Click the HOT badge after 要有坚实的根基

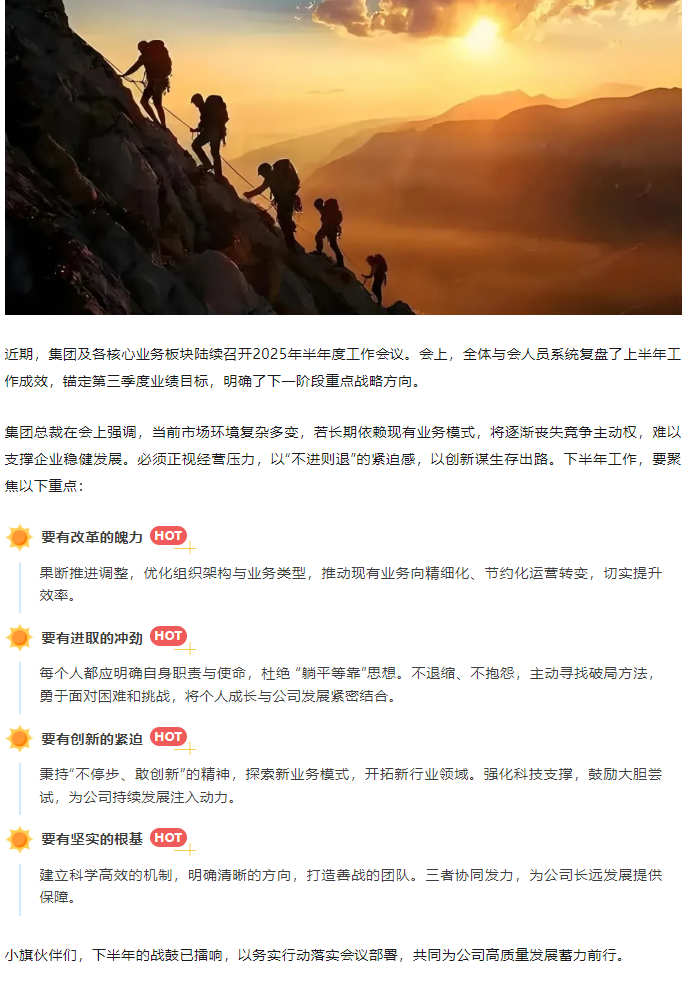click(x=169, y=838)
